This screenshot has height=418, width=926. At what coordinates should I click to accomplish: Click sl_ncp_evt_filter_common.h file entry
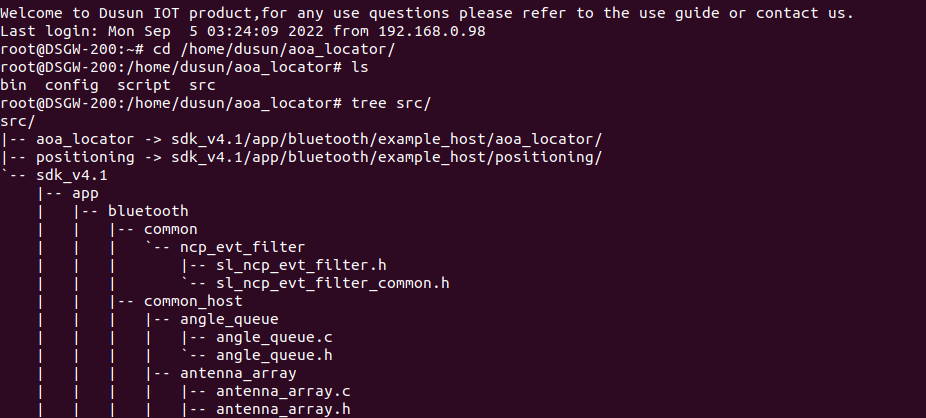pyautogui.click(x=332, y=283)
